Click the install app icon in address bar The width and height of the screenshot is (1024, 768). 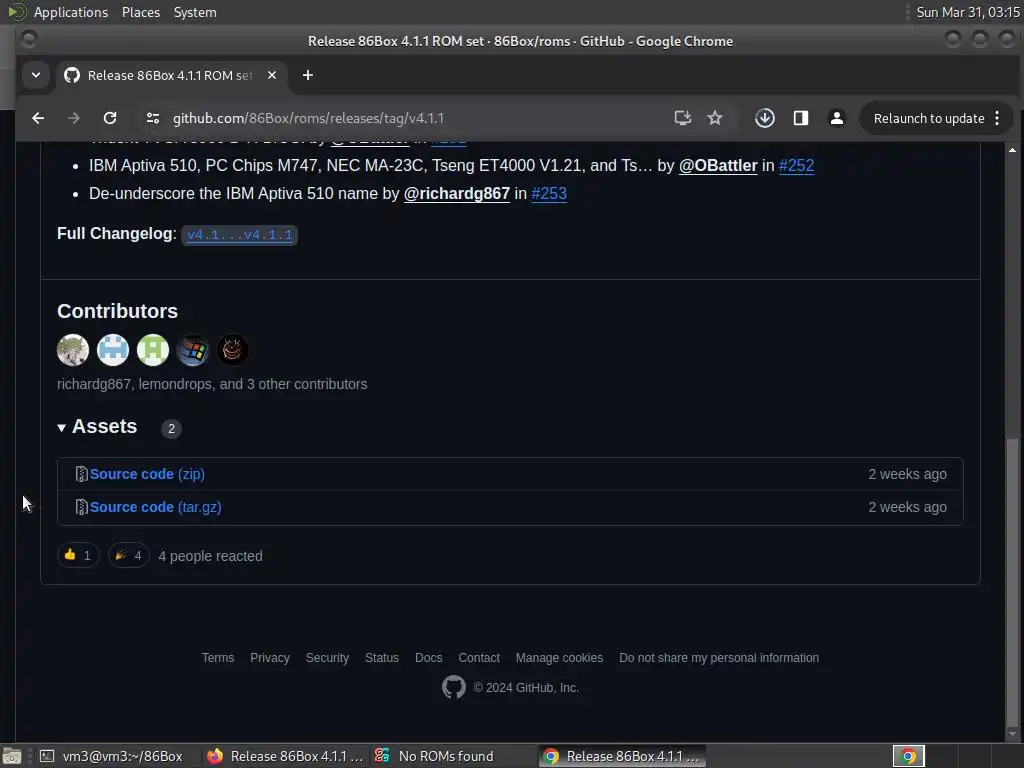pos(682,118)
